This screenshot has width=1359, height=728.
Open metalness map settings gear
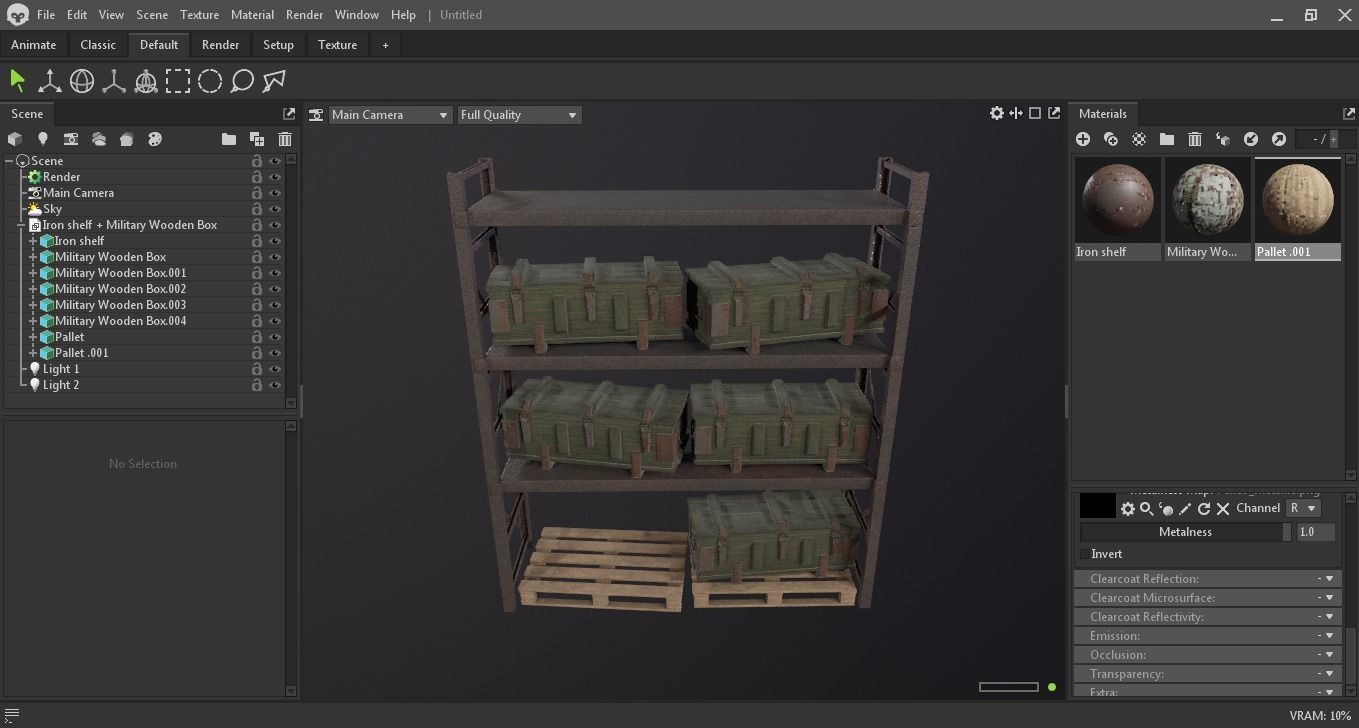pos(1128,509)
